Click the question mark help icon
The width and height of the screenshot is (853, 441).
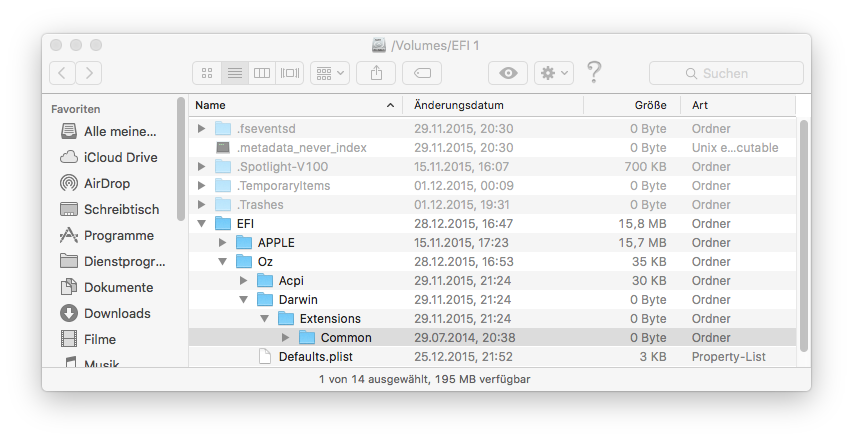594,72
